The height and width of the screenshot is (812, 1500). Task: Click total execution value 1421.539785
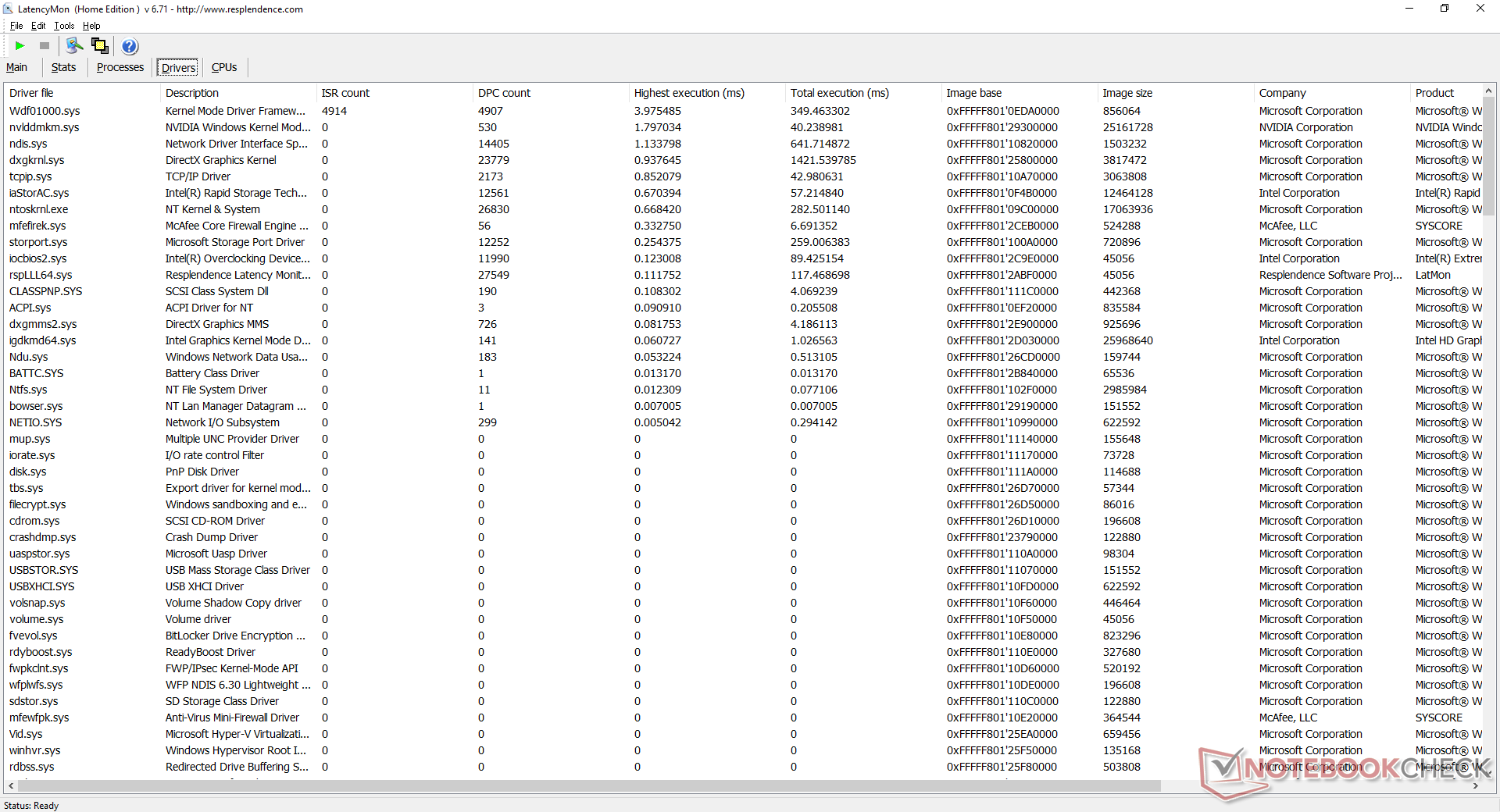click(823, 160)
